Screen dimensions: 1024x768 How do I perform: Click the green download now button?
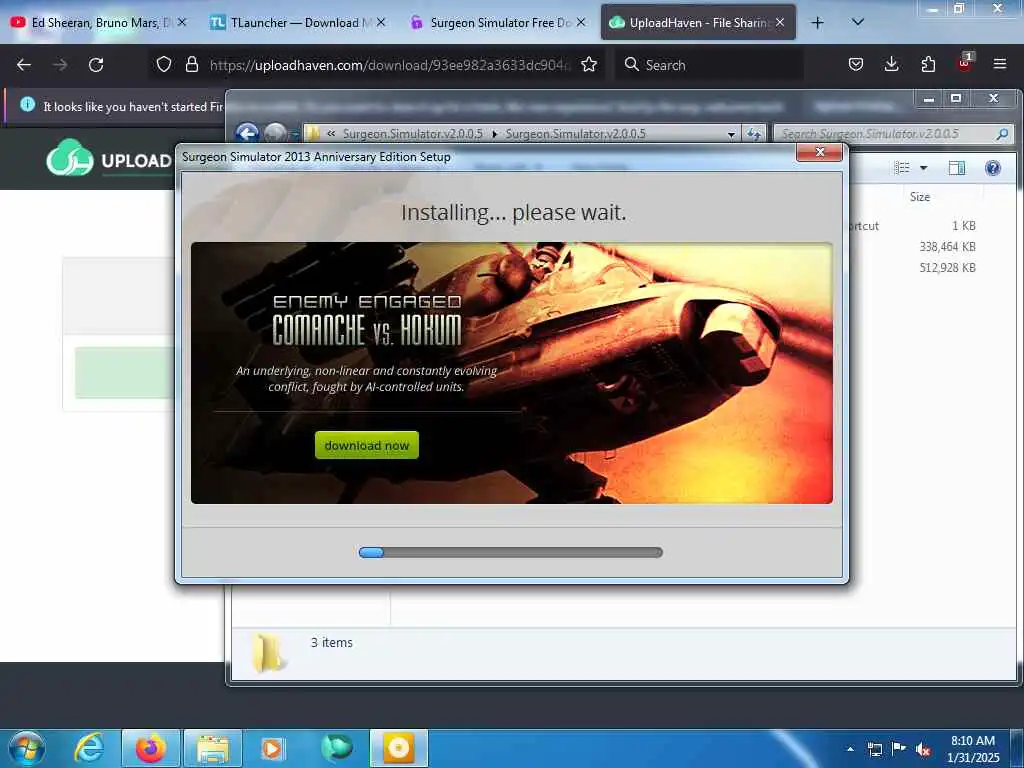click(x=366, y=445)
